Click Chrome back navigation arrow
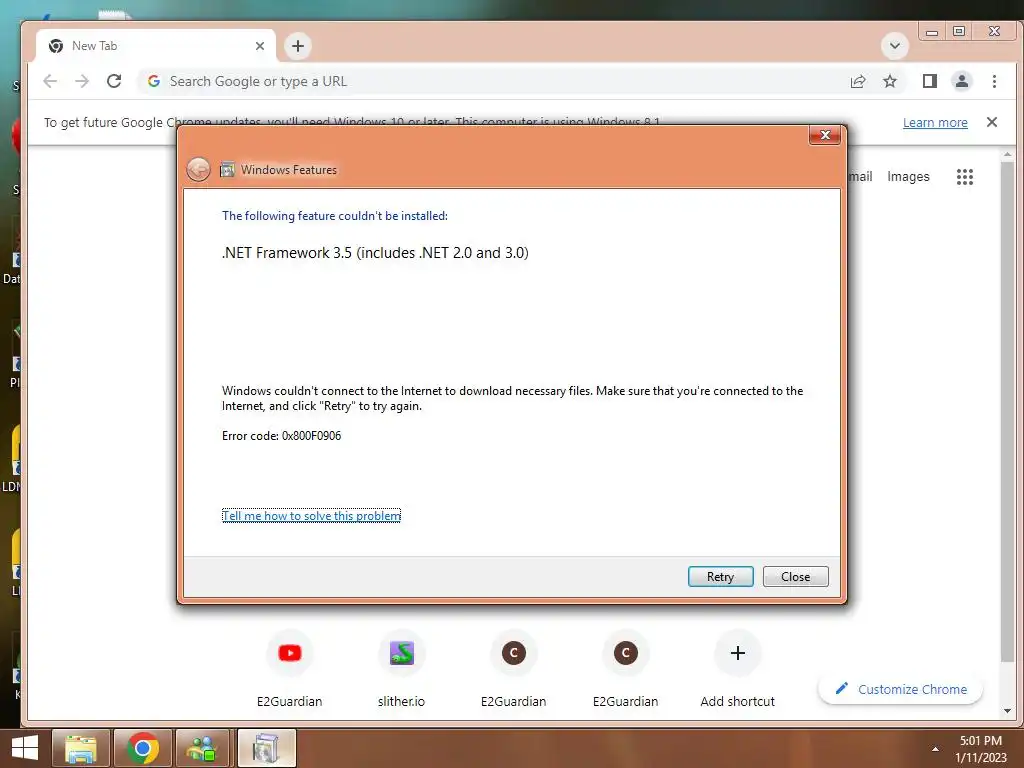 click(50, 81)
